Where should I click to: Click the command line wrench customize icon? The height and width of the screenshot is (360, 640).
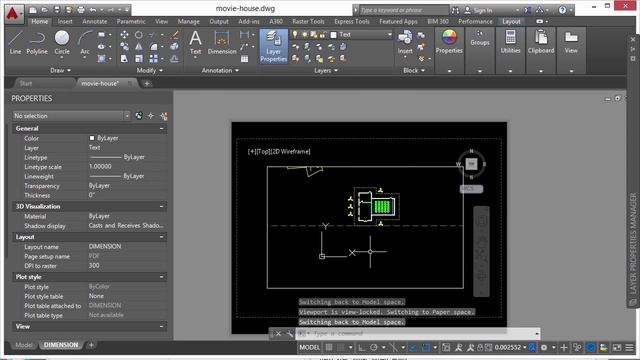(290, 333)
